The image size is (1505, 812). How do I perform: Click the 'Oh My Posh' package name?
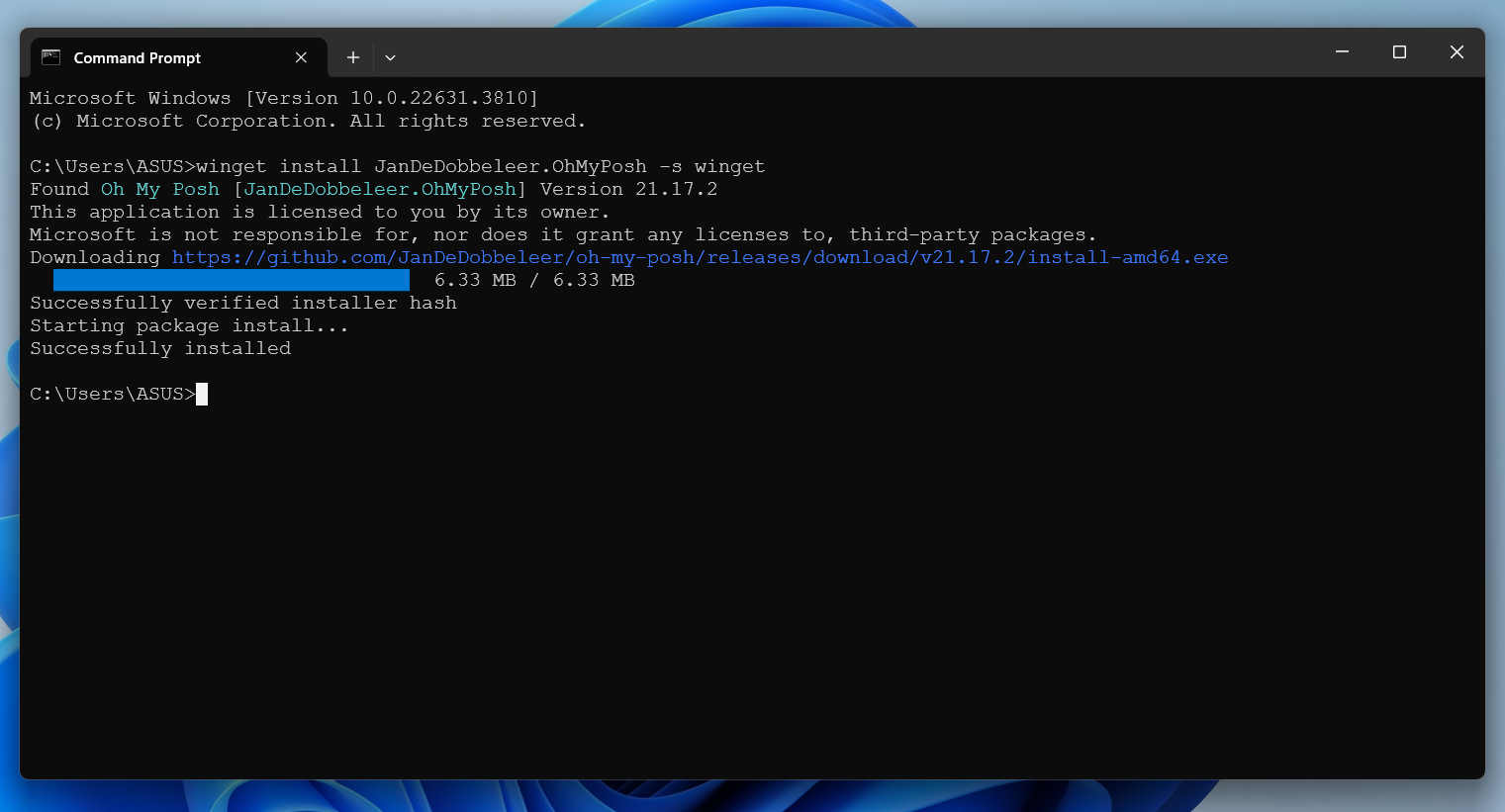click(160, 189)
